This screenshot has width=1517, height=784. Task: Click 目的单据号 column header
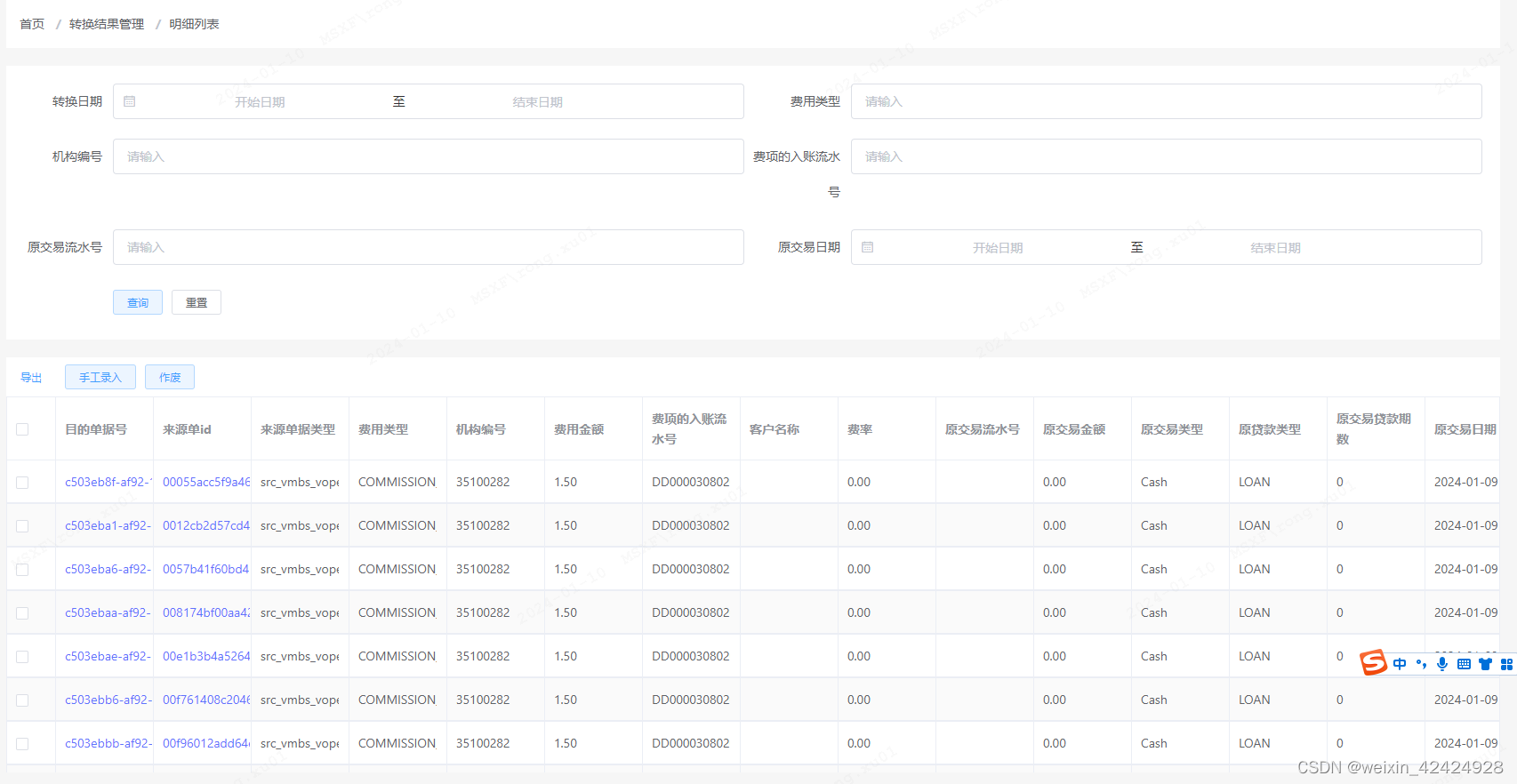coord(96,429)
